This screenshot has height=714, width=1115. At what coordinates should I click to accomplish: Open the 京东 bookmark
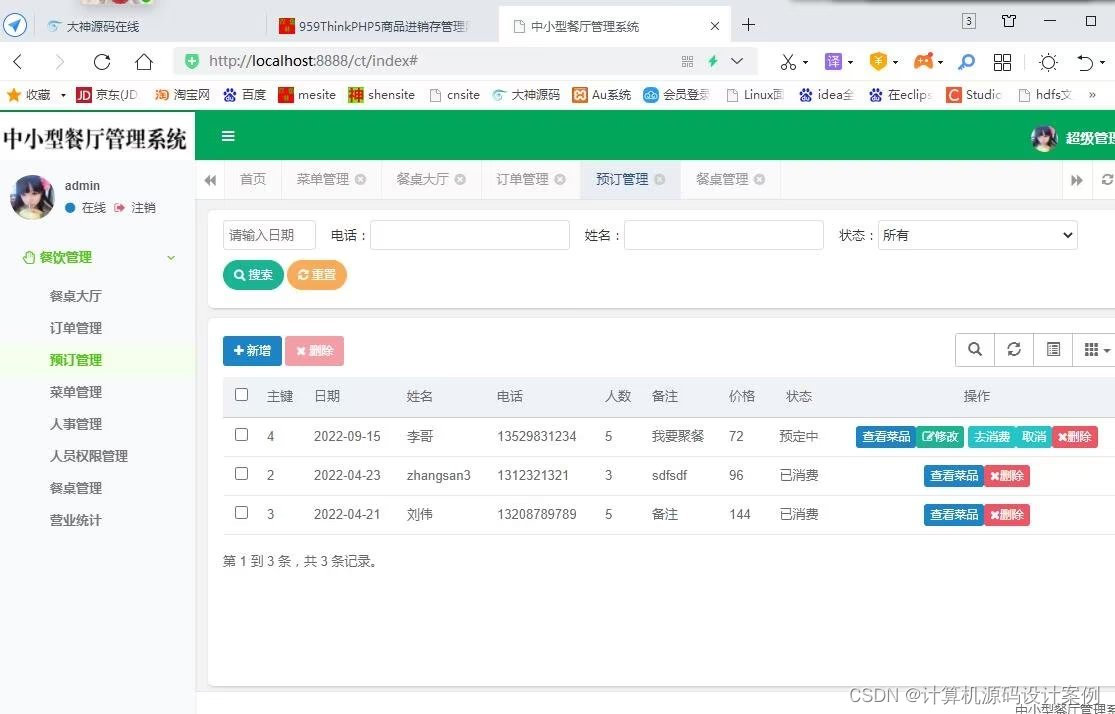click(x=107, y=95)
